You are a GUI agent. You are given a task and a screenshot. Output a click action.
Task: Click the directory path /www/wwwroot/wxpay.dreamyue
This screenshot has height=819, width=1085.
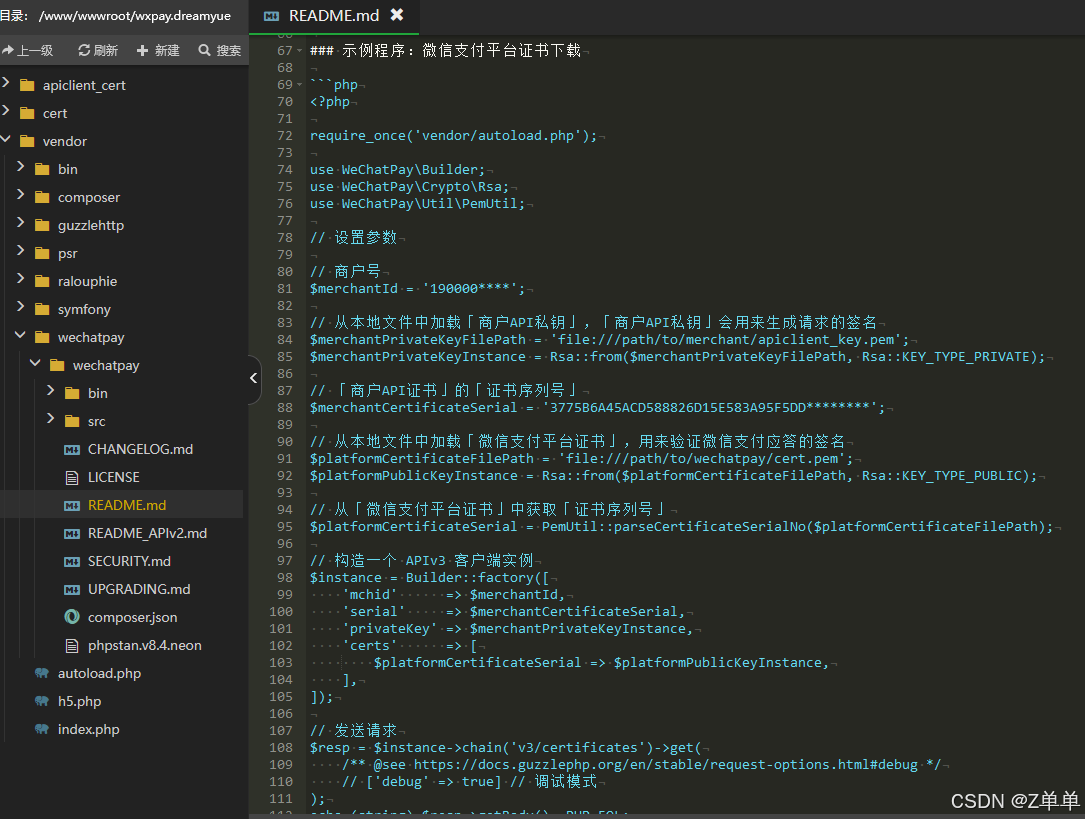[135, 16]
